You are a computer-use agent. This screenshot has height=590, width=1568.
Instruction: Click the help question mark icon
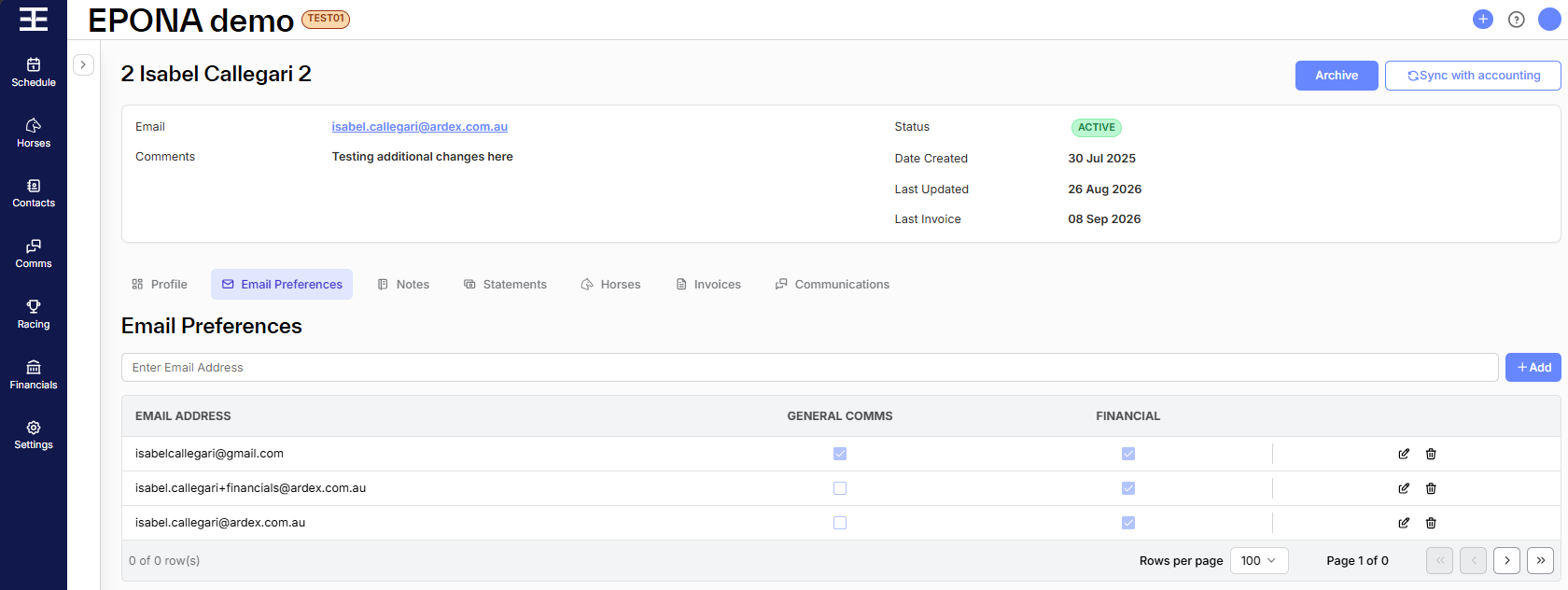(1517, 19)
